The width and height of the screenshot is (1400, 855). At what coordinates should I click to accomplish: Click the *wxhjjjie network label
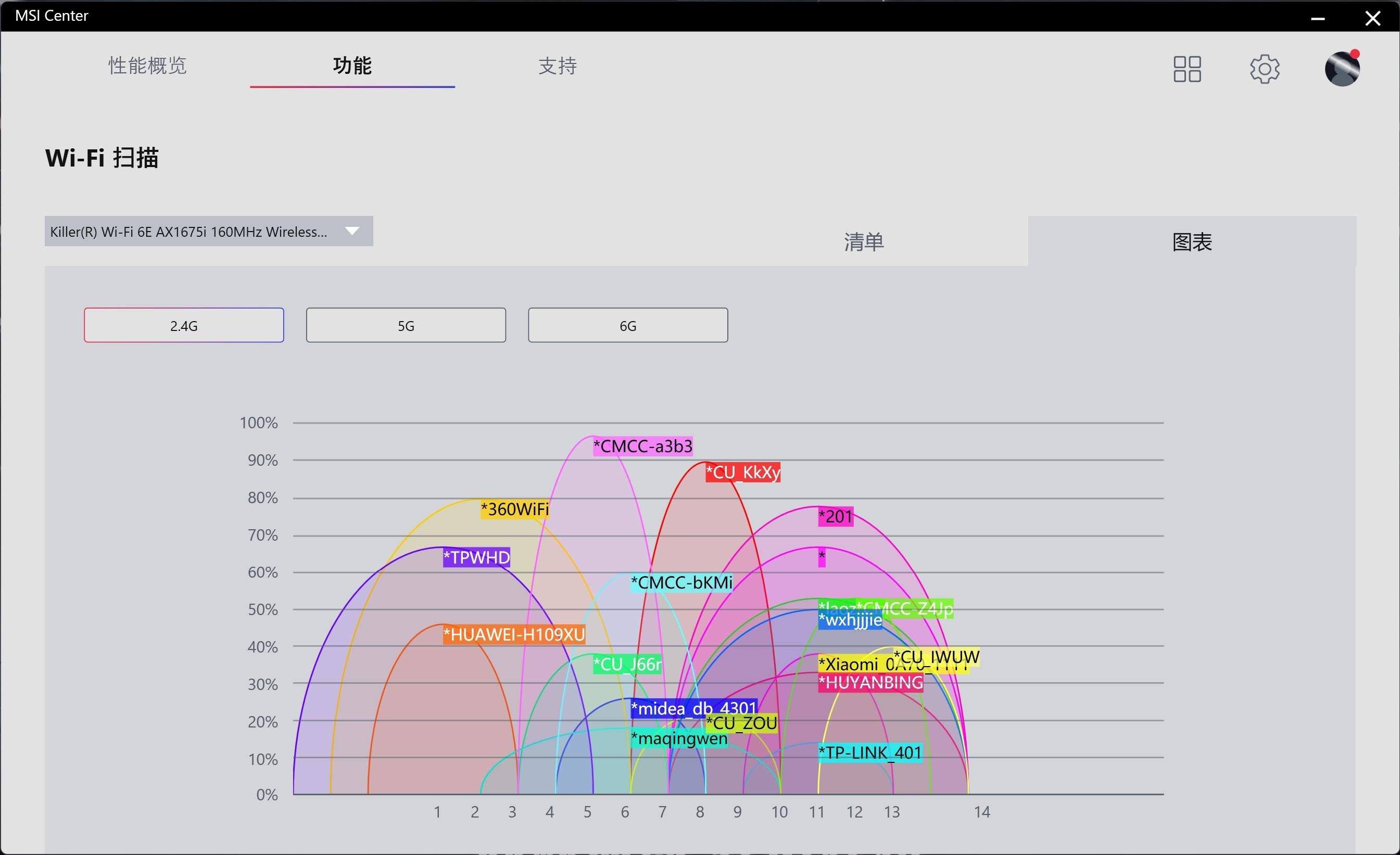pyautogui.click(x=850, y=620)
